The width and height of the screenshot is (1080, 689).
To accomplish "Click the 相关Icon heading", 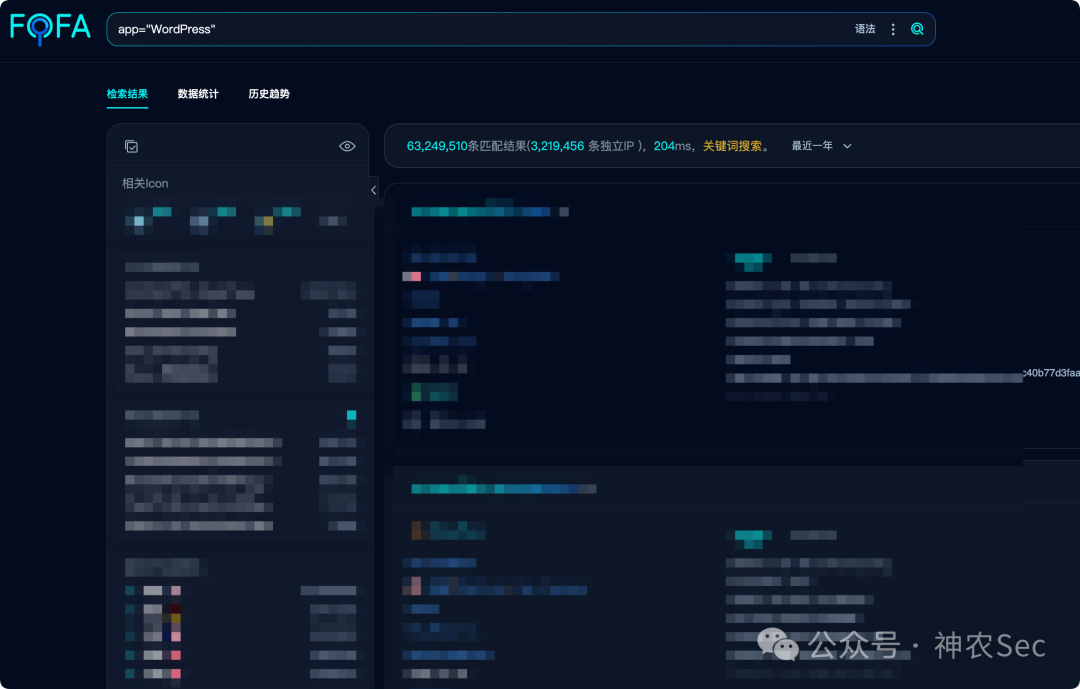I will click(x=145, y=183).
